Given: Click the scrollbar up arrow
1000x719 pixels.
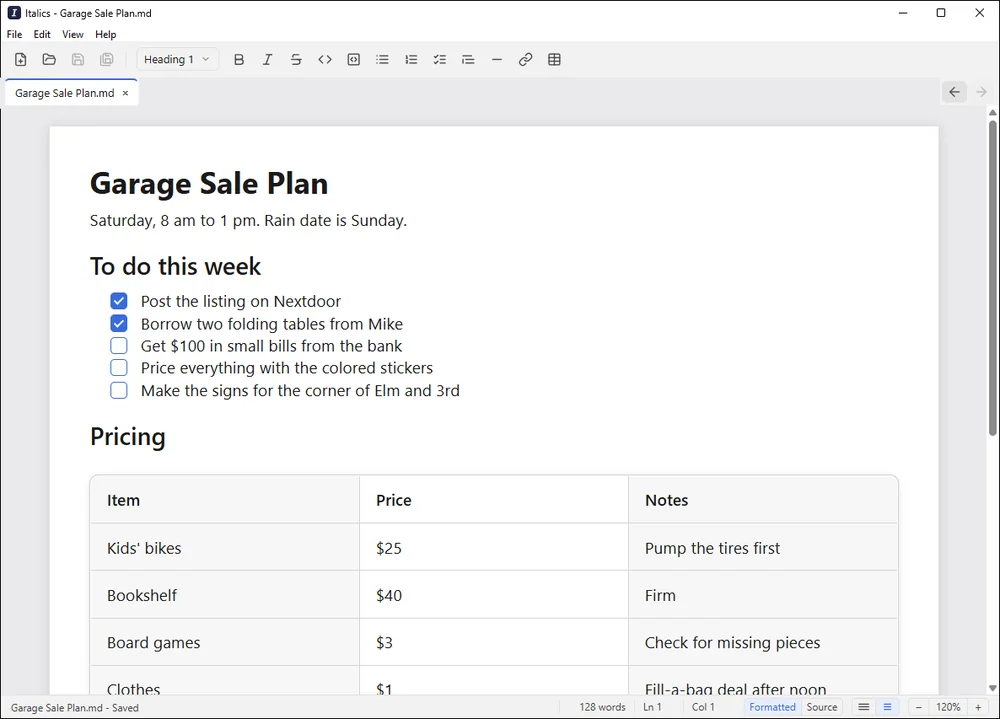Looking at the screenshot, I should (x=992, y=113).
